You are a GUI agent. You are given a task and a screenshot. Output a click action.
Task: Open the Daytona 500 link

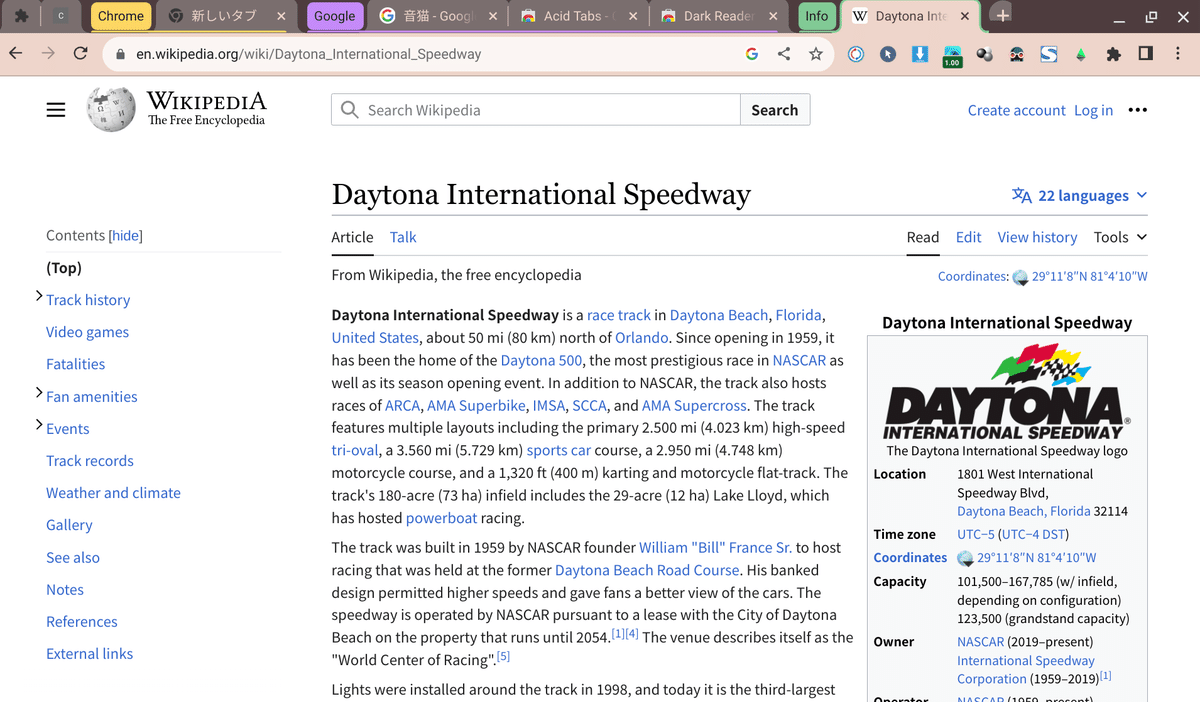[542, 360]
